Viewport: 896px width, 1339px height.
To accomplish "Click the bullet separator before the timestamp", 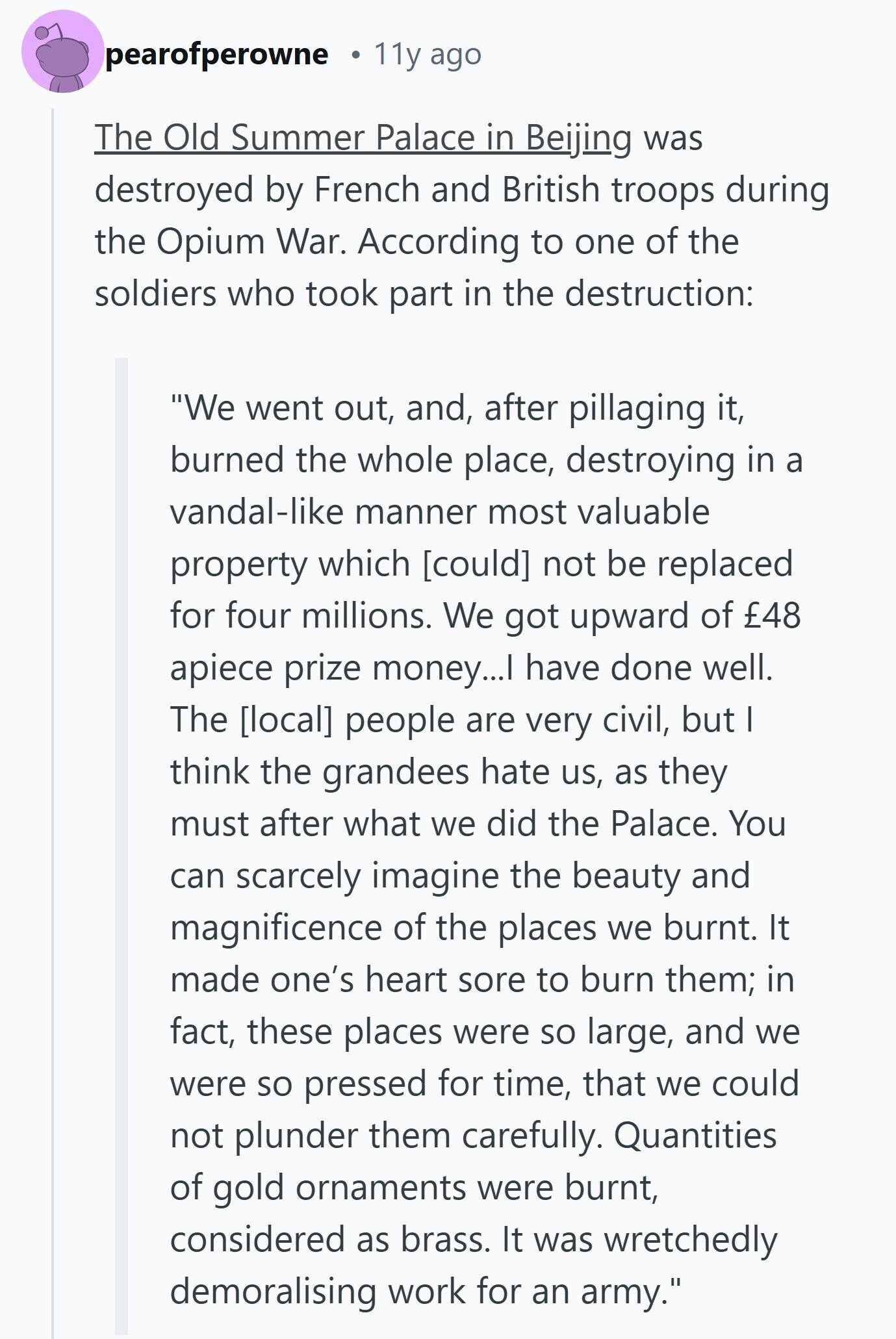I will pyautogui.click(x=354, y=56).
